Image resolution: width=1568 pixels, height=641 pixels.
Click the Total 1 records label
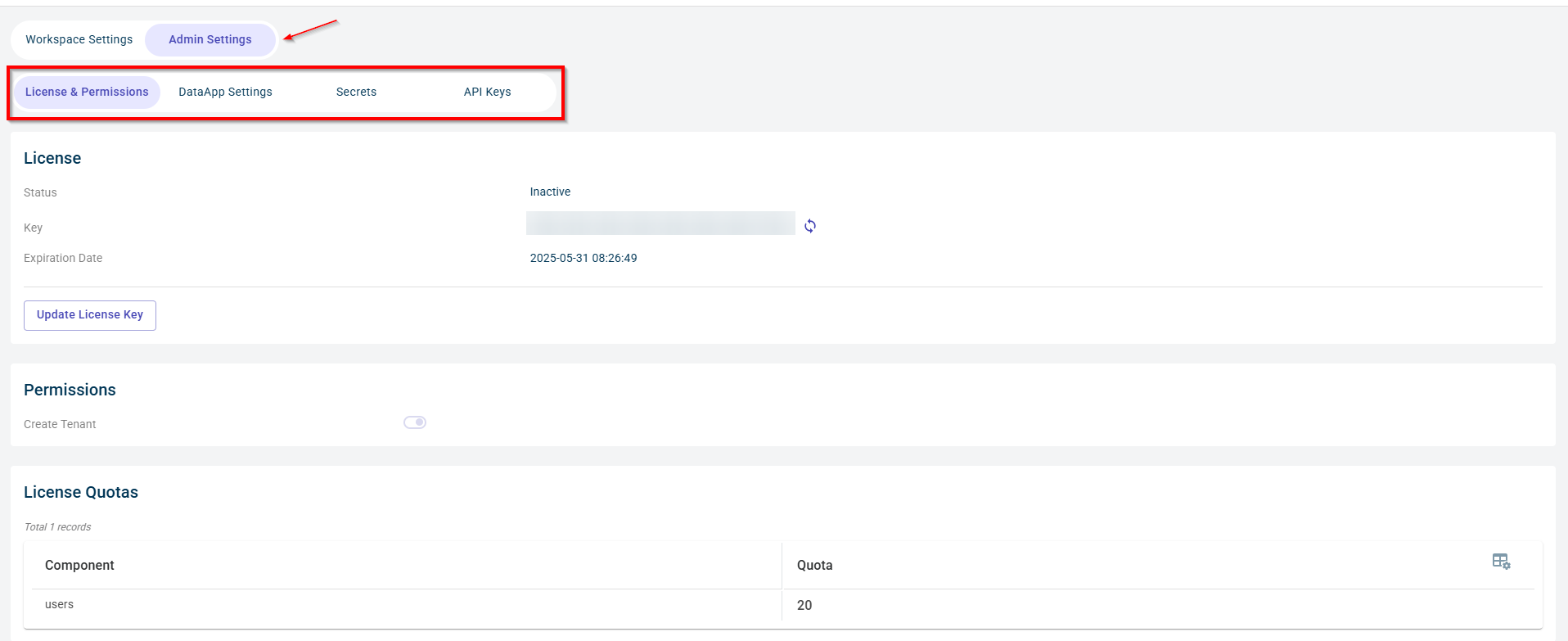(57, 527)
